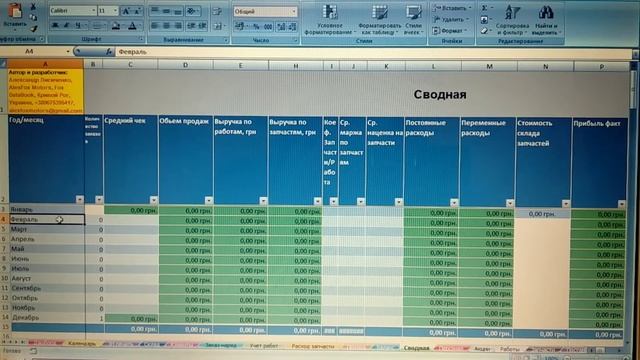
Task: Open Форматировать как таблицу gallery
Action: 380,19
